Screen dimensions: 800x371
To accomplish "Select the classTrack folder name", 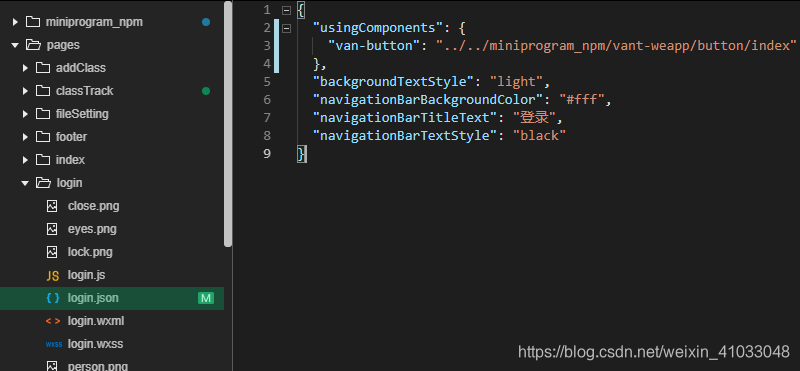I will click(85, 91).
